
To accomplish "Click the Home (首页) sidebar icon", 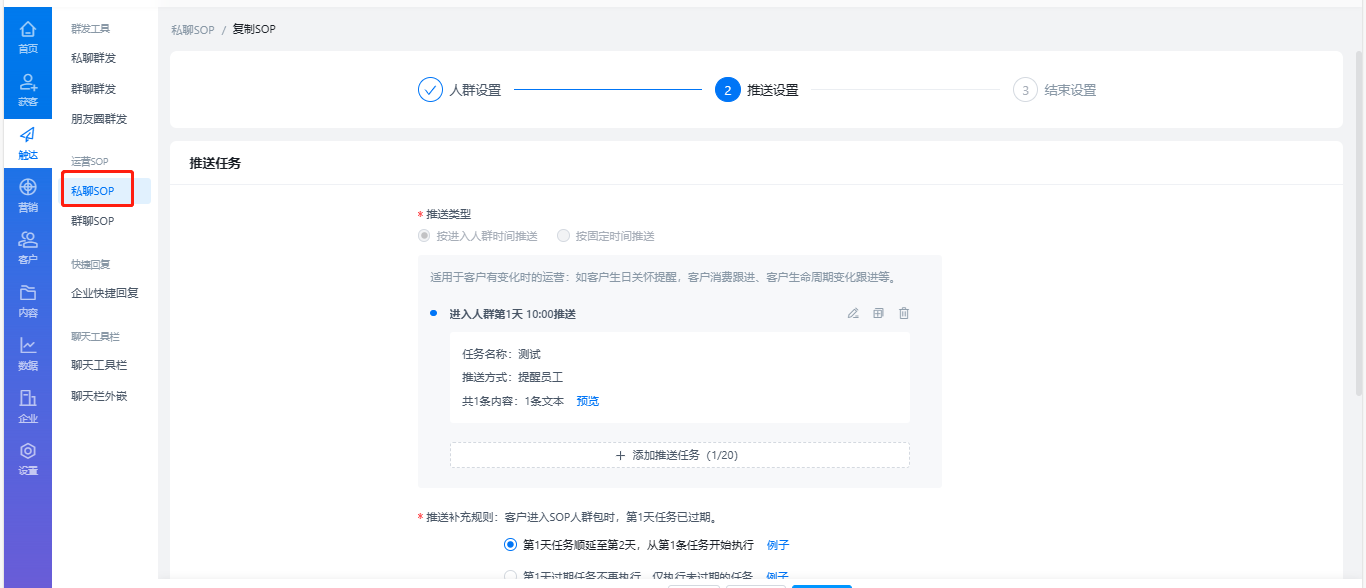I will pos(28,31).
